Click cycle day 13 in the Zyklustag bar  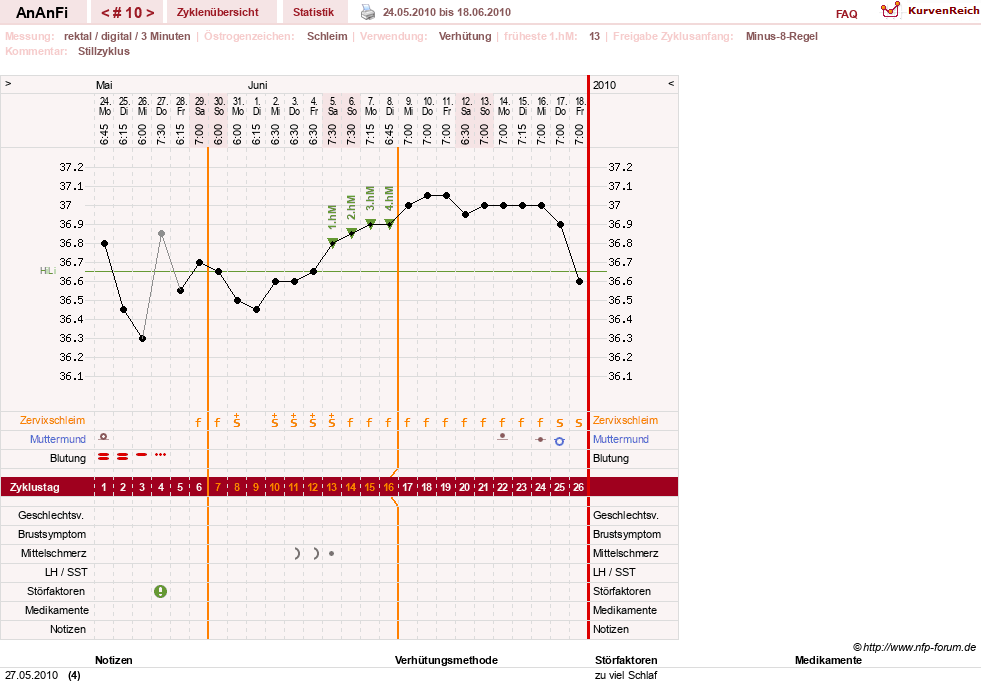coord(332,487)
